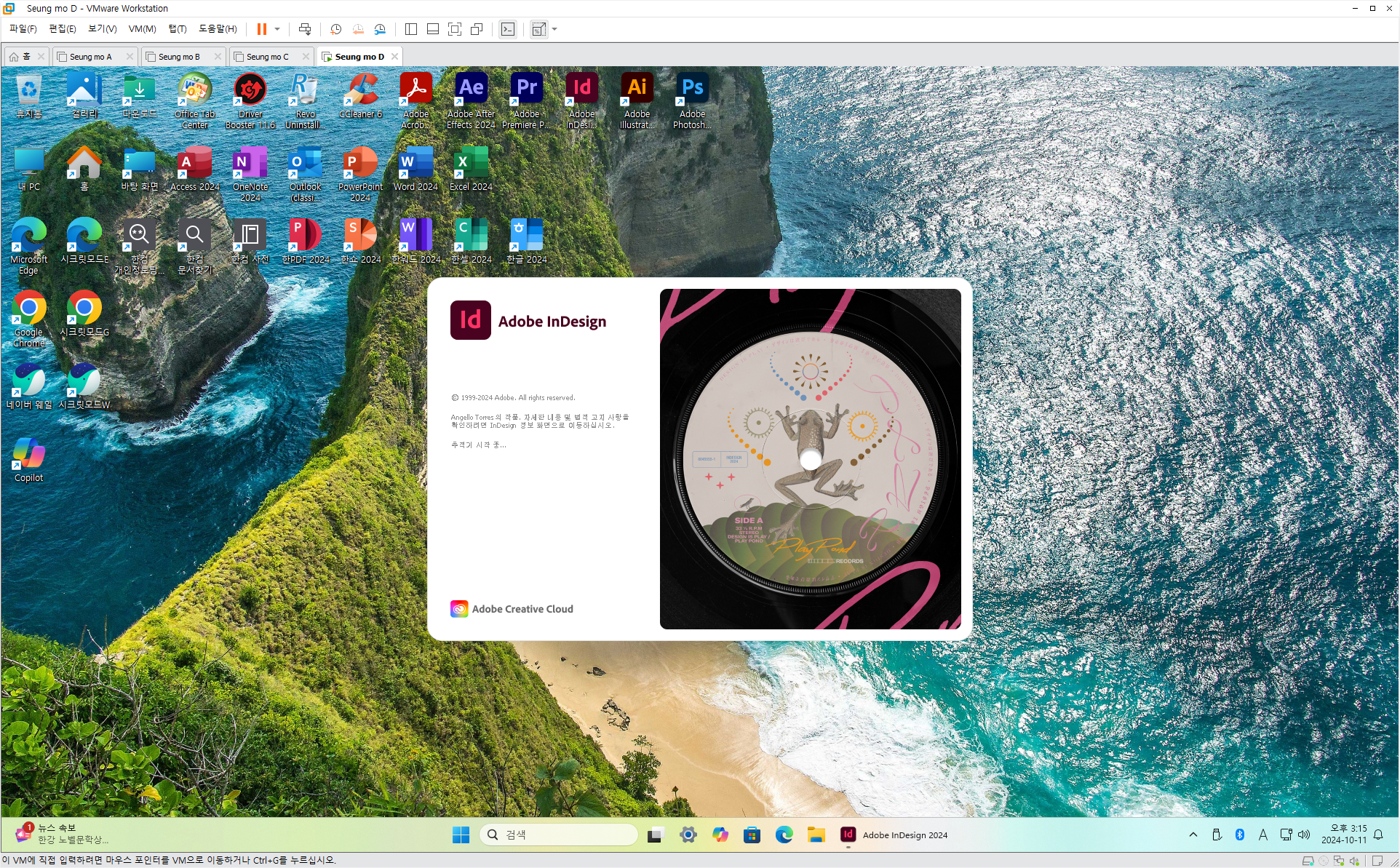1400x868 pixels.
Task: Close the Seung mo D tab
Action: pyautogui.click(x=394, y=57)
